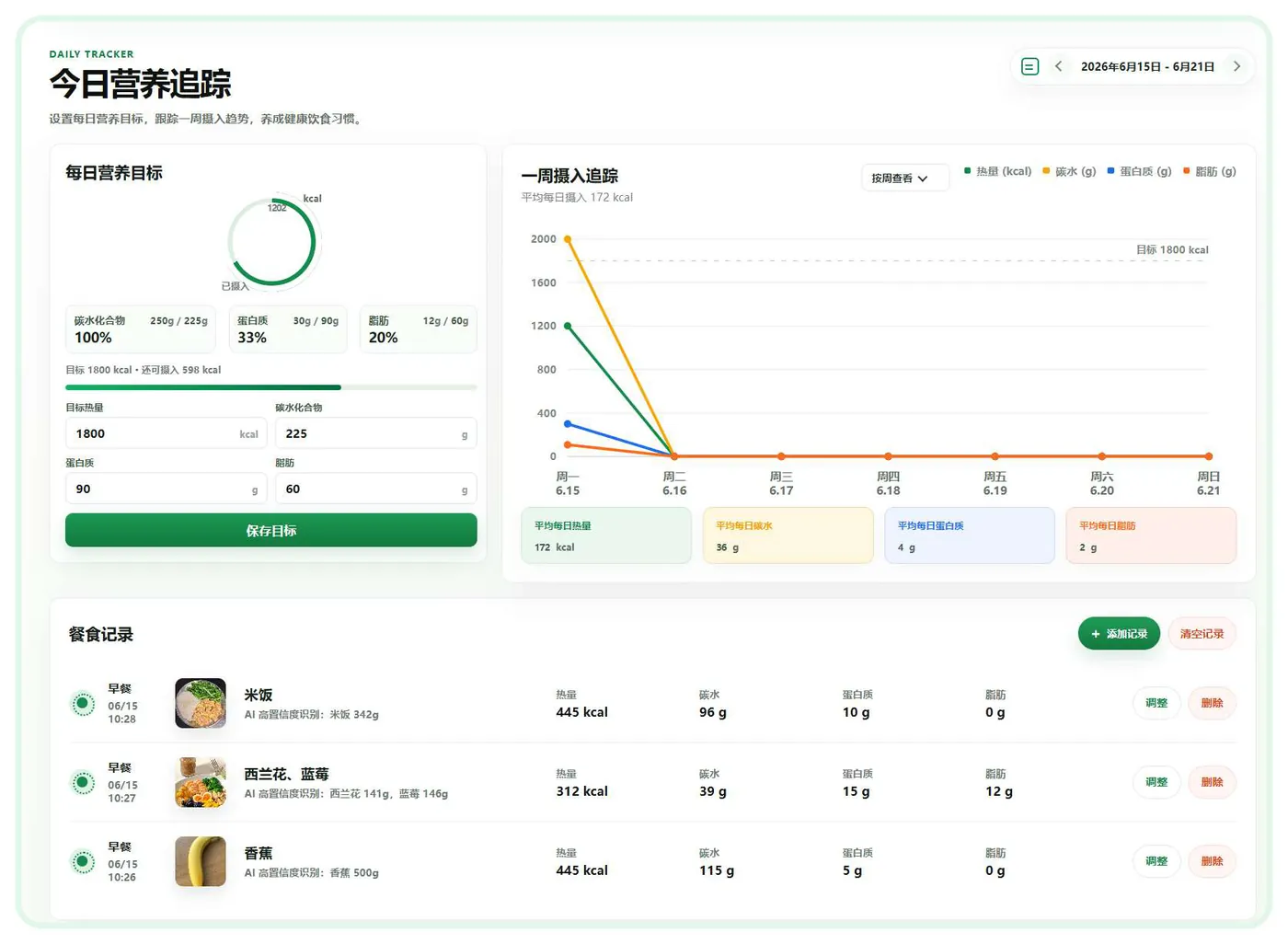Screen dimensions: 1288x944
Task: Click 调整 for the 西兰花、蓝莓 record
Action: tap(1156, 782)
